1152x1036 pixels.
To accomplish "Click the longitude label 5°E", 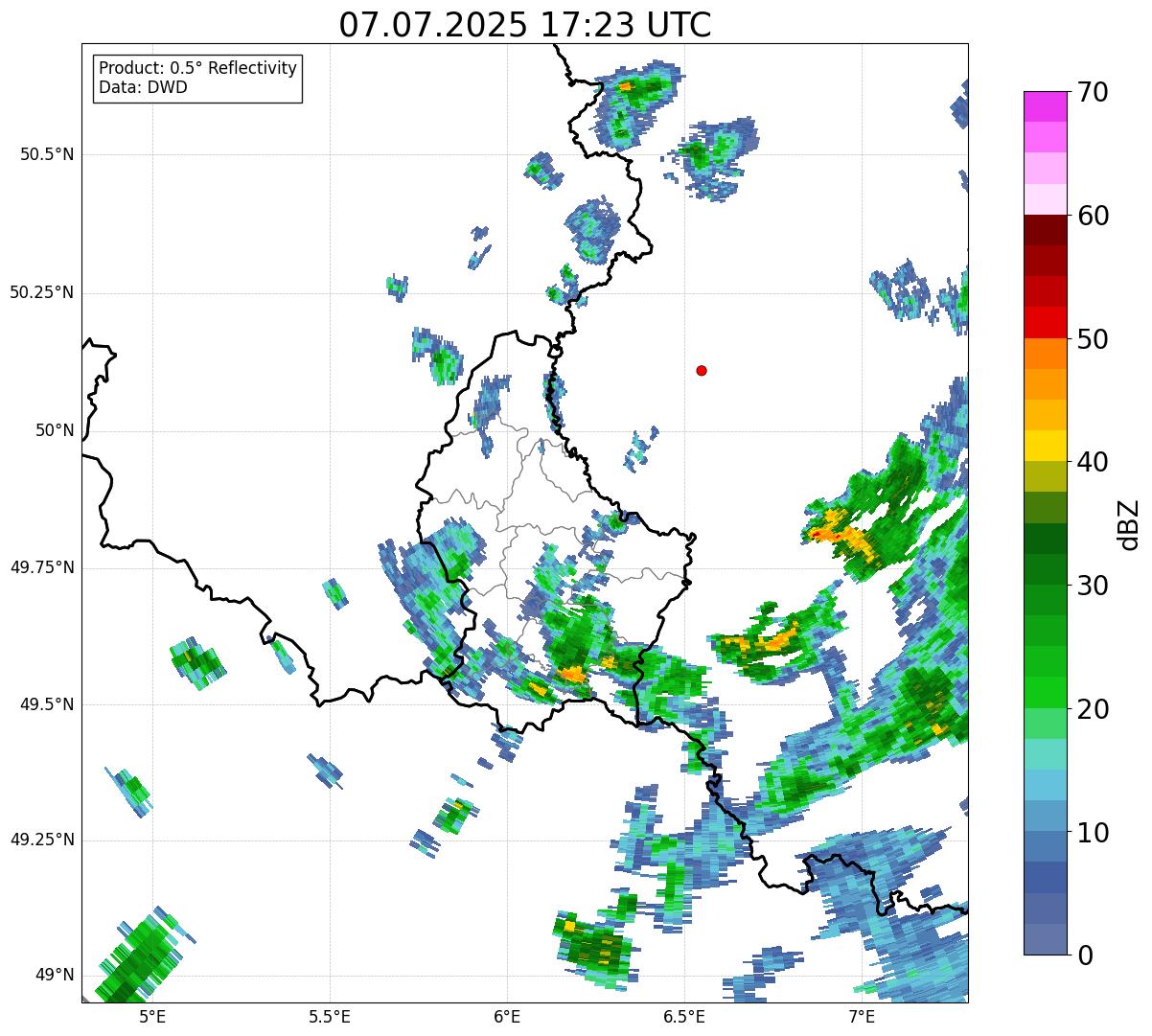I will 152,1016.
